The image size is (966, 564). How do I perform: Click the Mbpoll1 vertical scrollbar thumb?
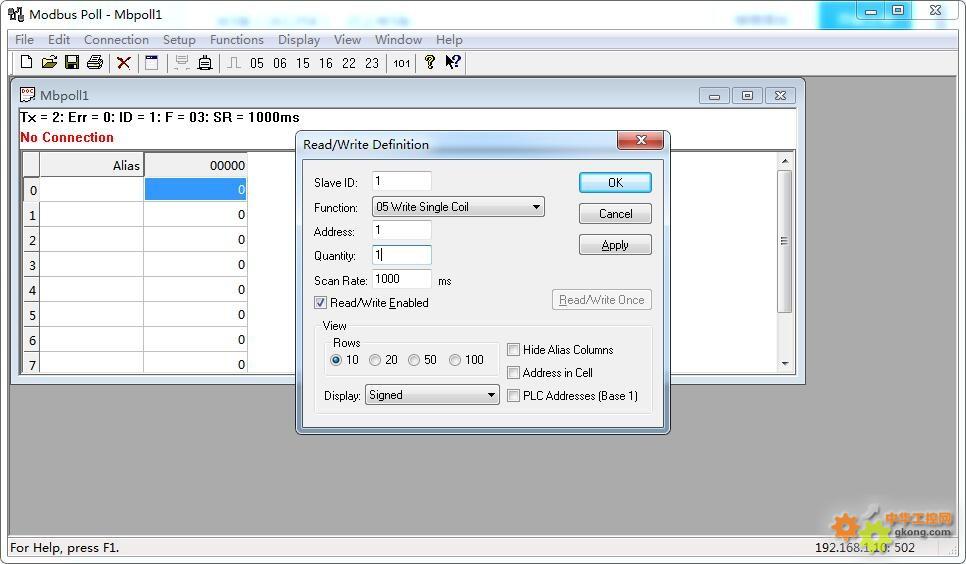[784, 242]
